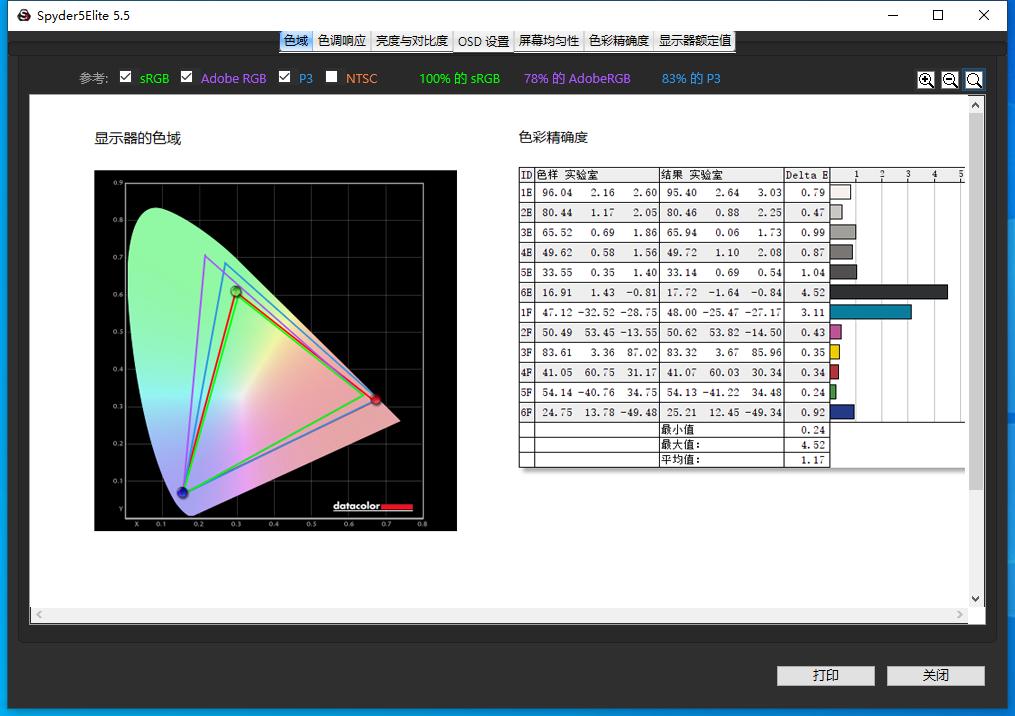Click the horizontal scrollbar left arrow
Image resolution: width=1015 pixels, height=716 pixels.
[x=37, y=614]
